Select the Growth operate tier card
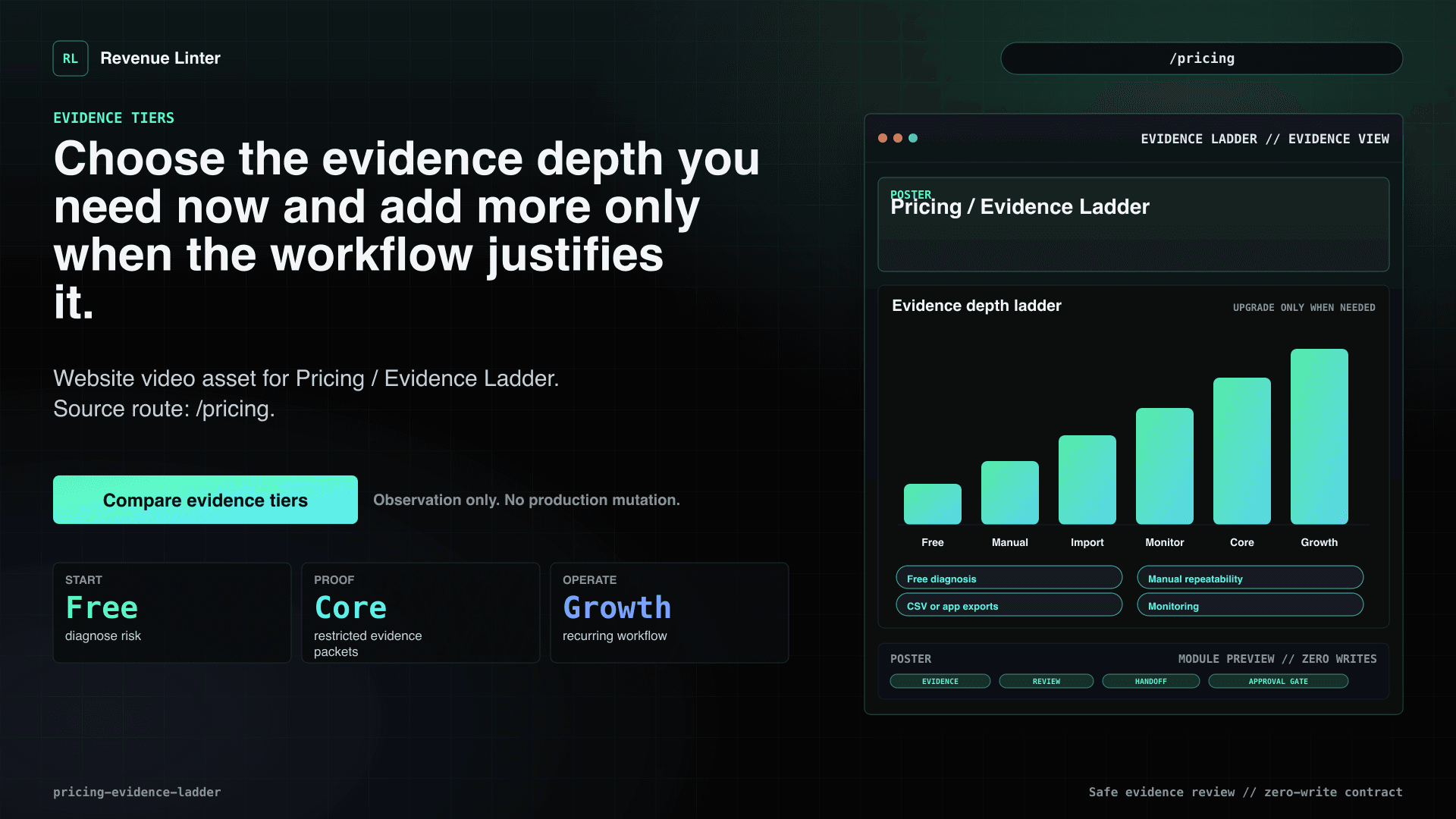1456x819 pixels. [x=670, y=613]
